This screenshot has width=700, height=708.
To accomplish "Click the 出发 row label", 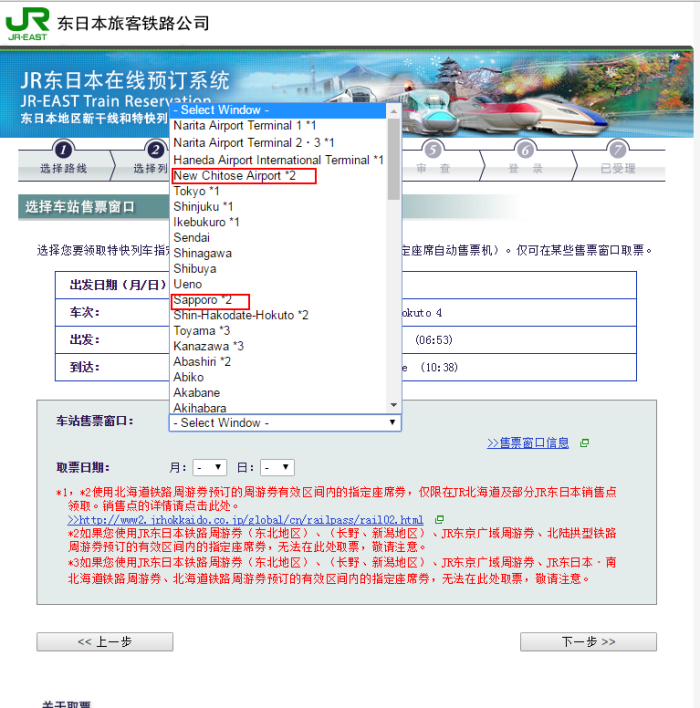I will pos(85,340).
